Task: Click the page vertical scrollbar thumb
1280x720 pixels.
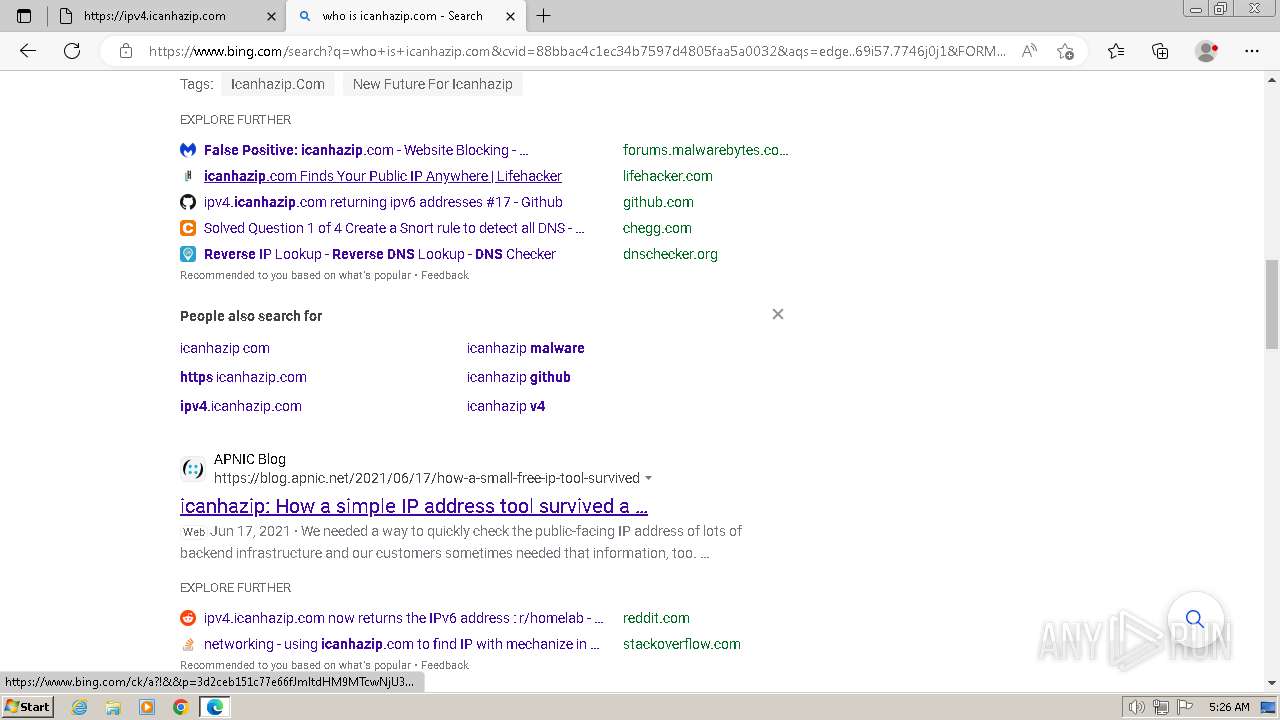Action: (1272, 304)
